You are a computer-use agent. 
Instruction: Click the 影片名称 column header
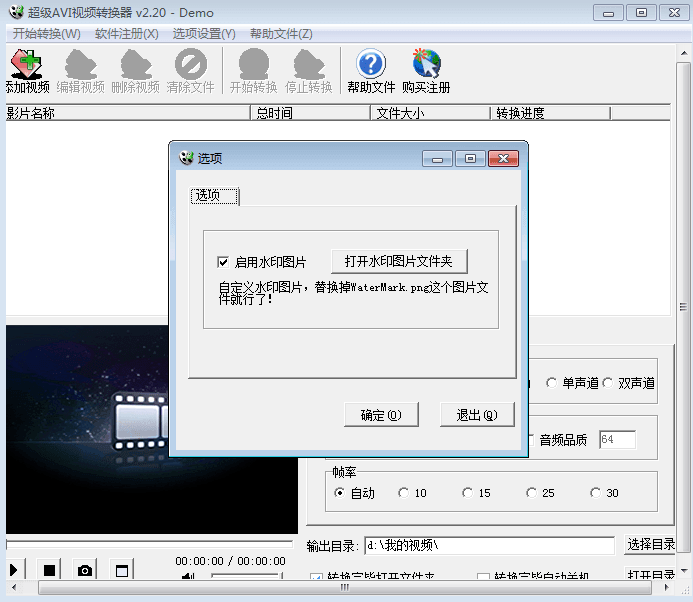tap(128, 113)
